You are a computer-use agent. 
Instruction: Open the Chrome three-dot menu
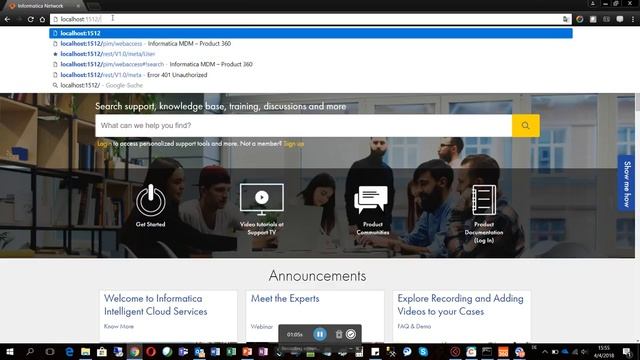633,19
